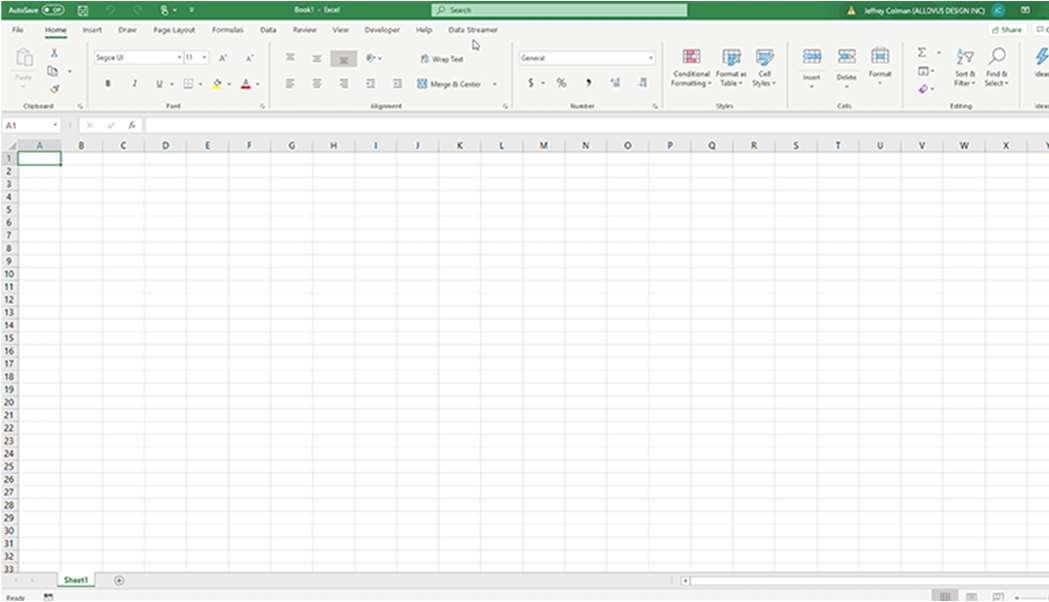Image resolution: width=1049 pixels, height=602 pixels.
Task: Toggle the AutoSave switch
Action: (53, 10)
